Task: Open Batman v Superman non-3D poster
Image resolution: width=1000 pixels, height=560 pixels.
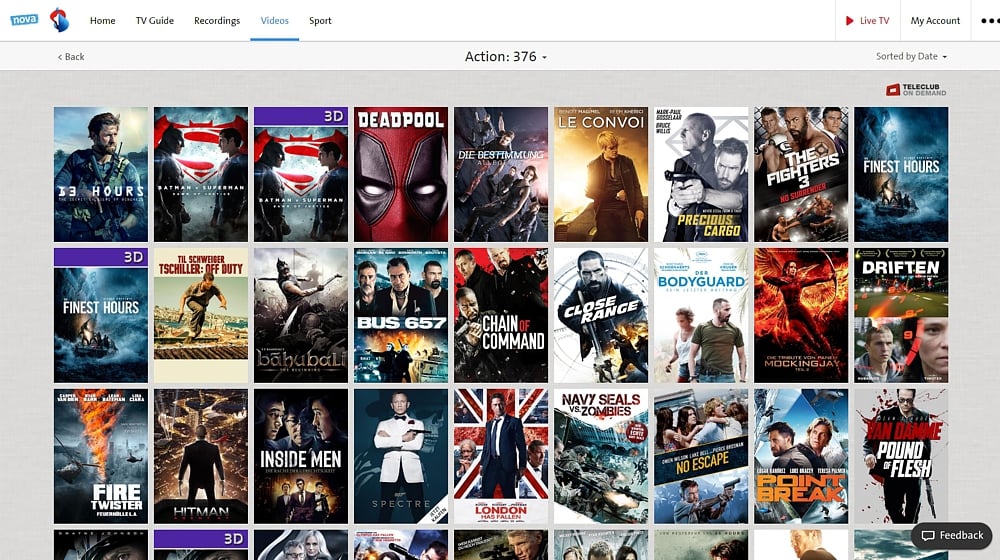Action: 201,174
